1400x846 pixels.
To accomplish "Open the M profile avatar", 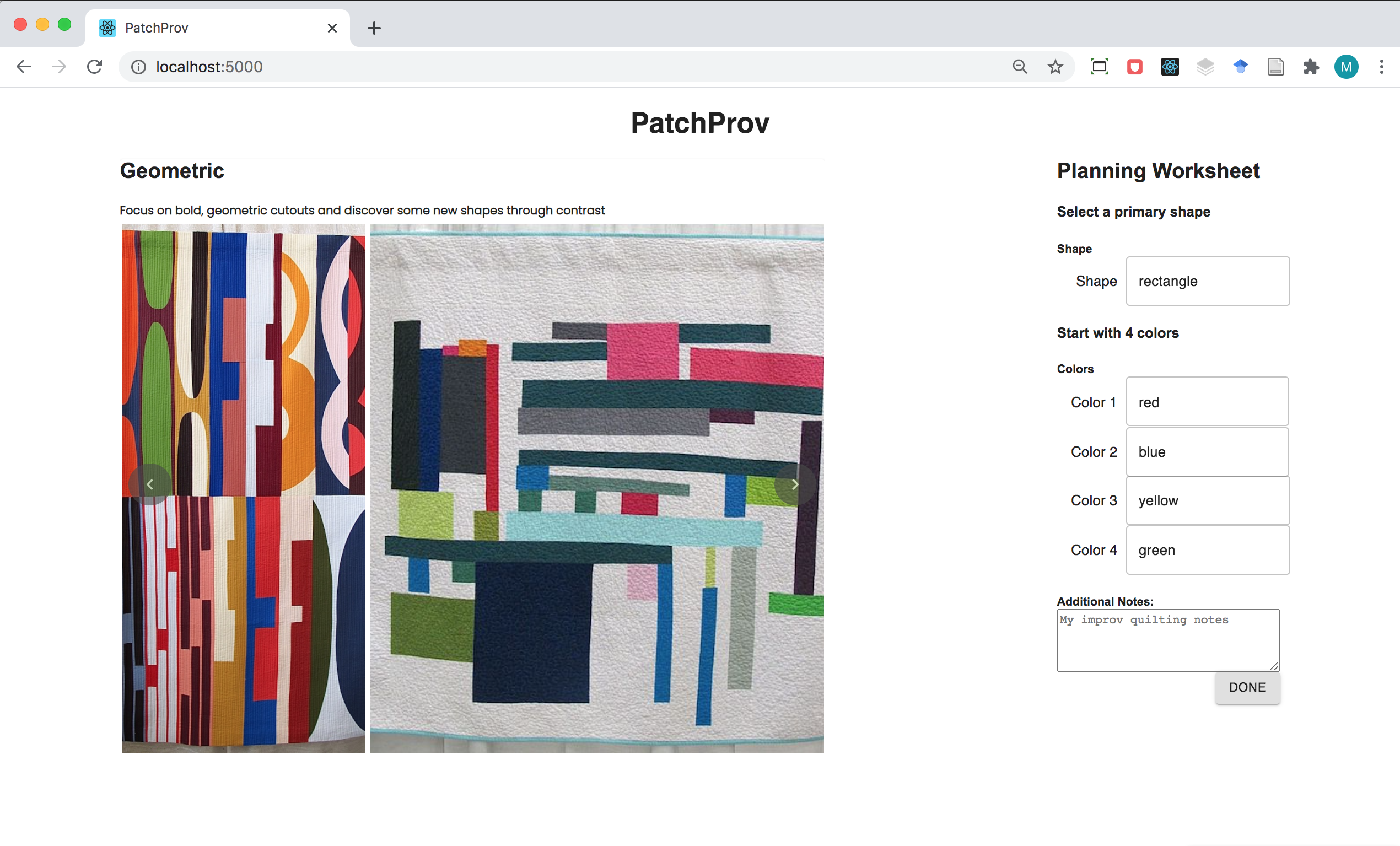I will coord(1346,67).
